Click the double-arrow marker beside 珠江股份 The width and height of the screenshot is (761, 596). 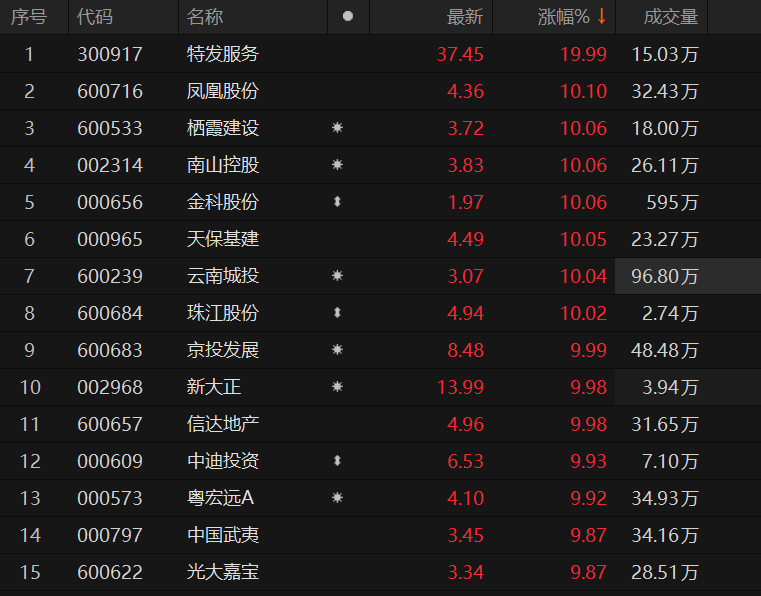pos(338,313)
